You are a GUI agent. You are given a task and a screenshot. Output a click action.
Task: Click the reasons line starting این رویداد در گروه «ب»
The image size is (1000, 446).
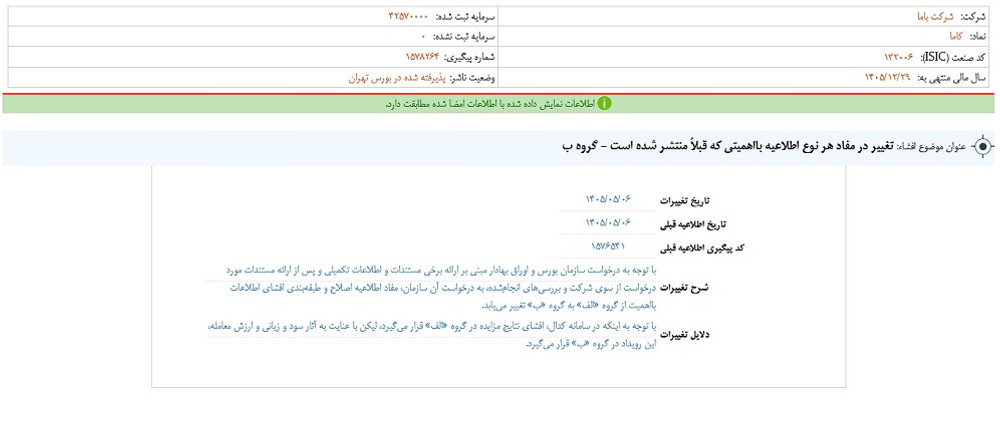tap(590, 343)
